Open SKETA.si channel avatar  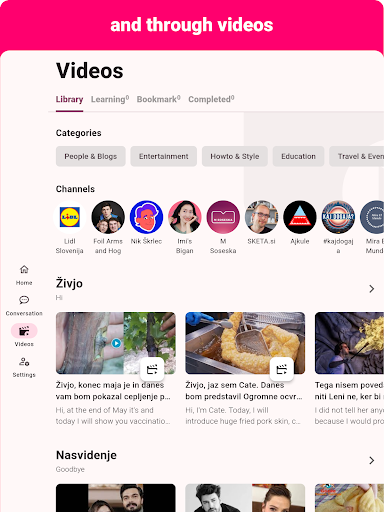[x=261, y=217]
